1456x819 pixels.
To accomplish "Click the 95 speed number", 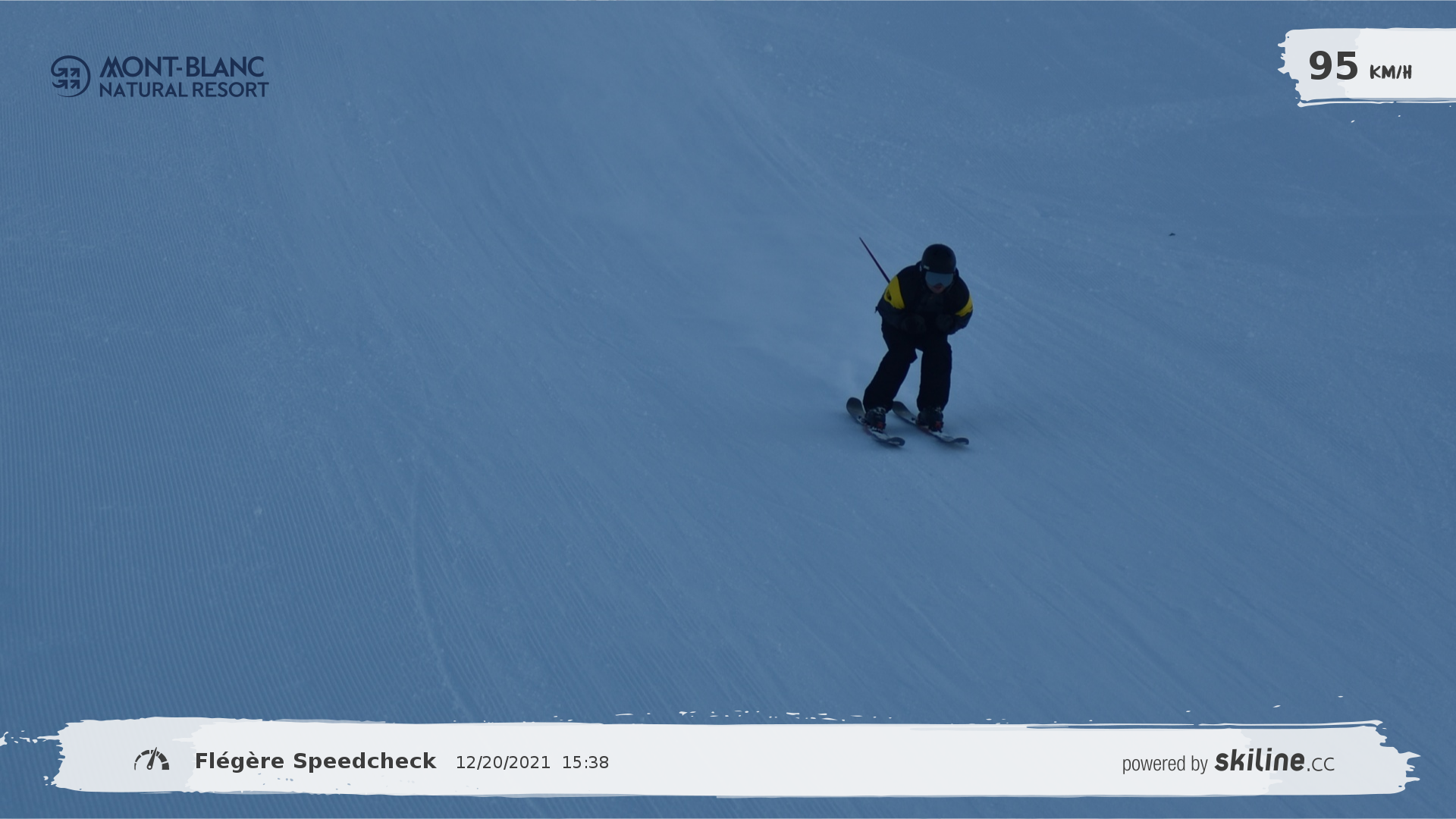I will [1332, 67].
